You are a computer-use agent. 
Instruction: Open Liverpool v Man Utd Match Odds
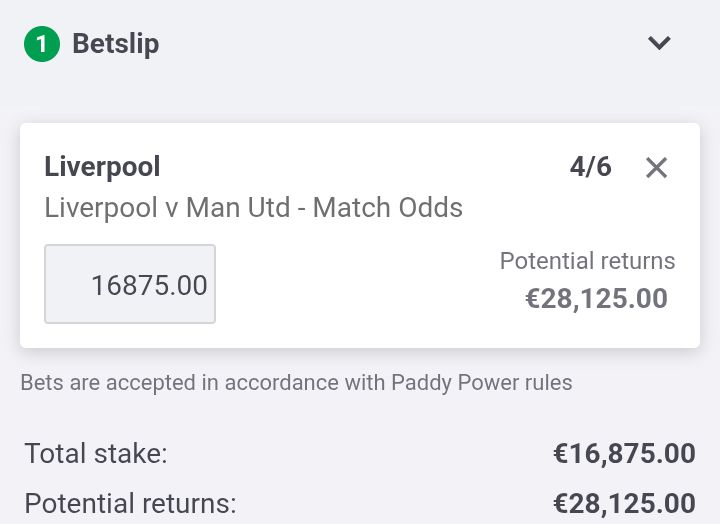(253, 208)
